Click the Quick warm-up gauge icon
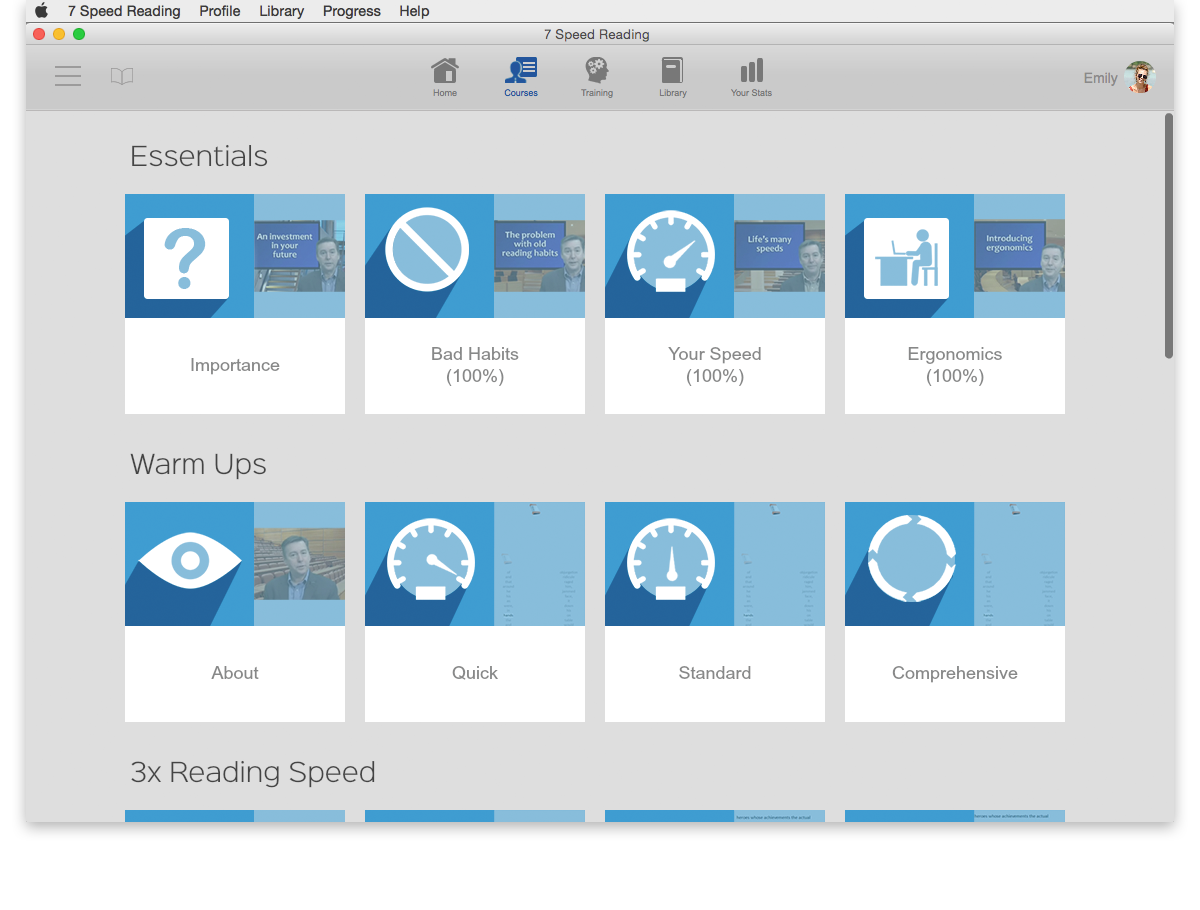Screen dimensions: 1200x910 click(430, 560)
